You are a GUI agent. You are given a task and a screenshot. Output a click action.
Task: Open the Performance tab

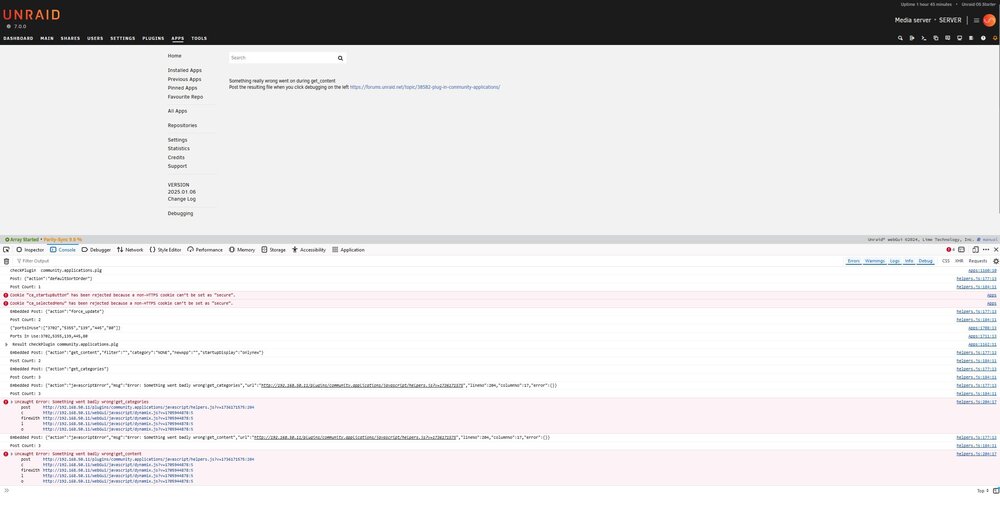pos(205,250)
